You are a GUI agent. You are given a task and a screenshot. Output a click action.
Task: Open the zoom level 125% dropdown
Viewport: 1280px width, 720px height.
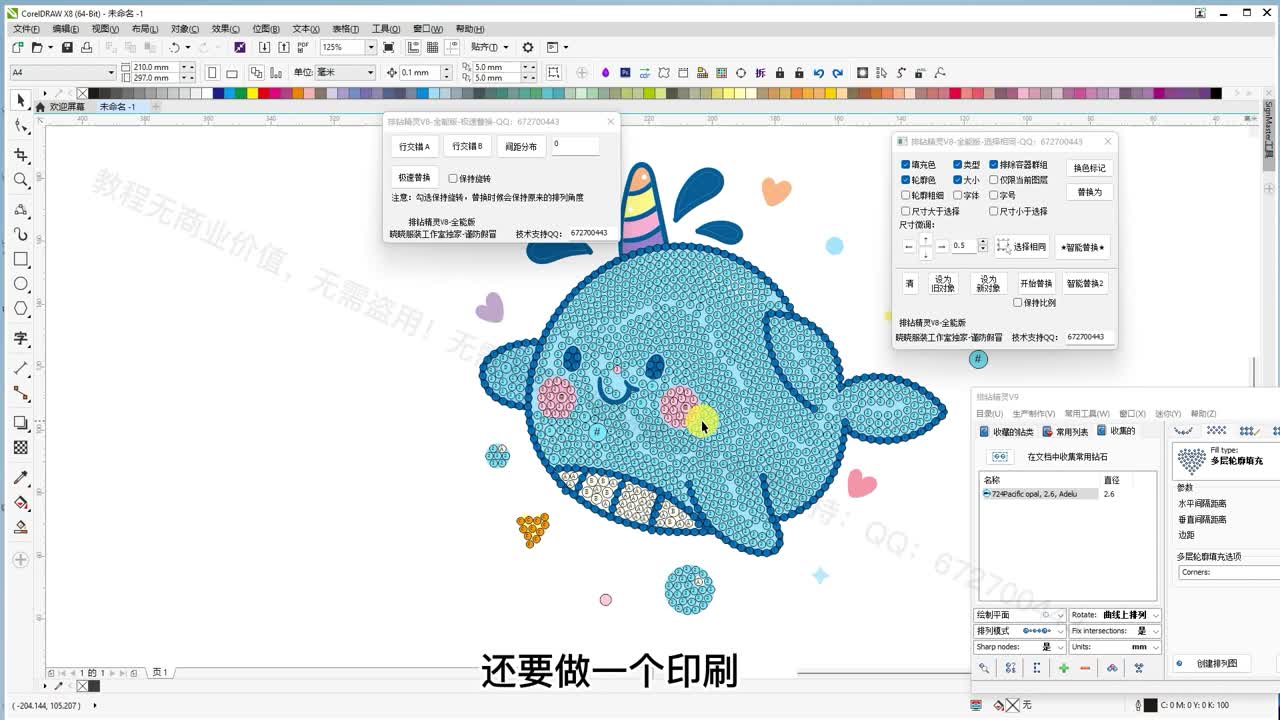click(x=371, y=47)
